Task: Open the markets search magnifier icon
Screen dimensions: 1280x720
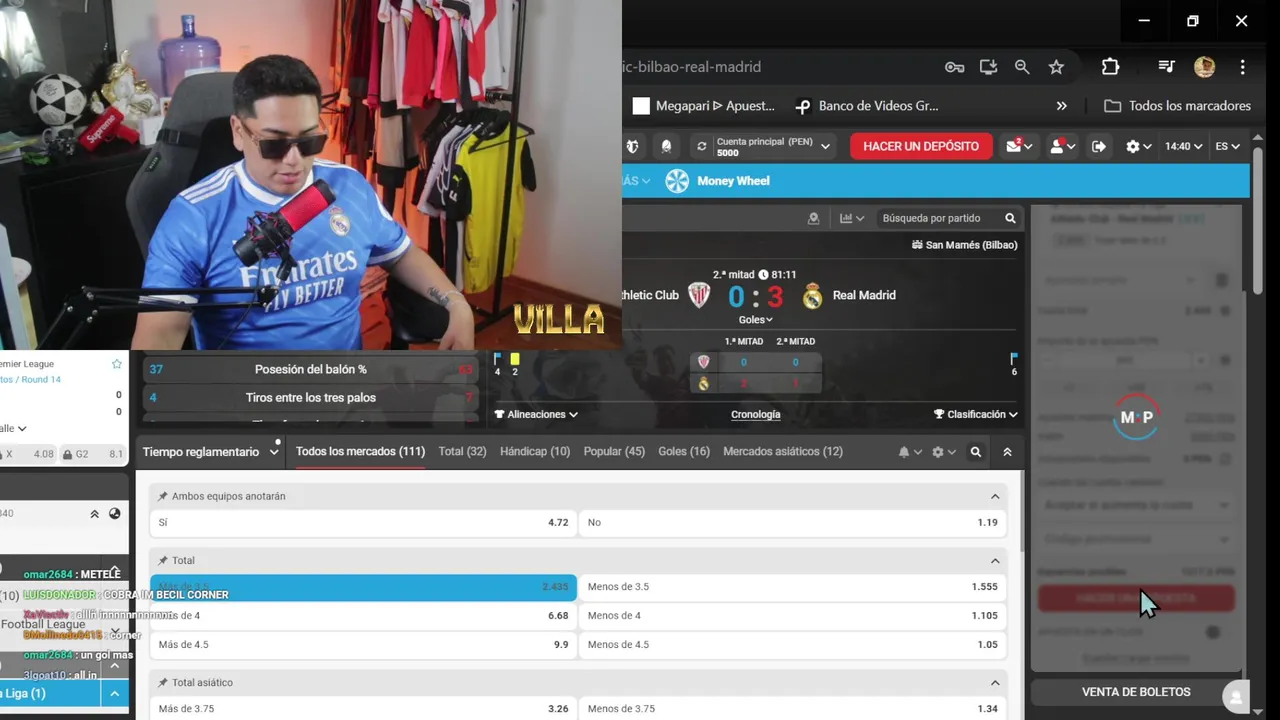Action: (976, 452)
